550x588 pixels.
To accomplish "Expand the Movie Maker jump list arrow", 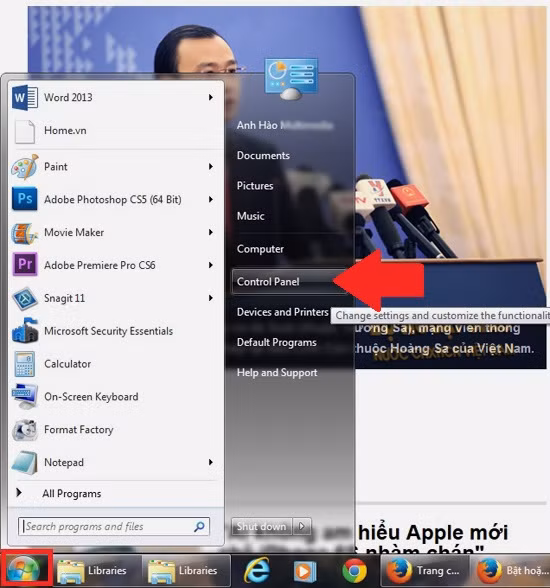I will click(211, 232).
